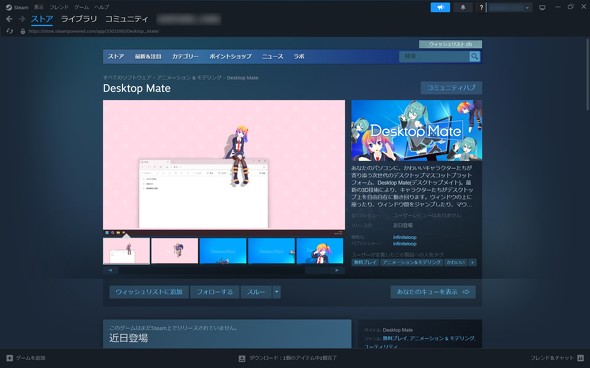
Task: Open publisher infiniteloop link
Action: click(404, 244)
